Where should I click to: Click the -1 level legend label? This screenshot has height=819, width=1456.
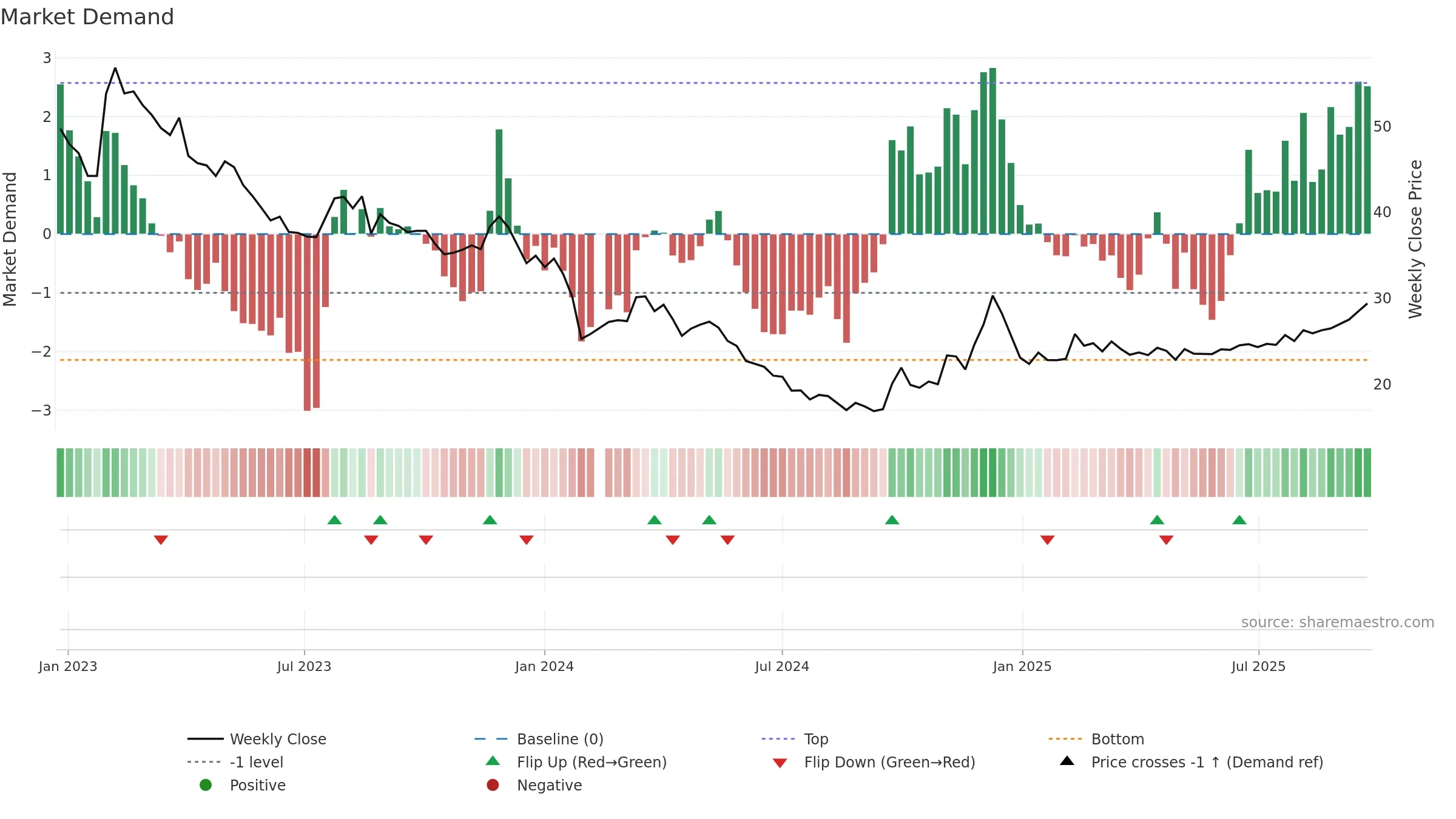coord(257,762)
